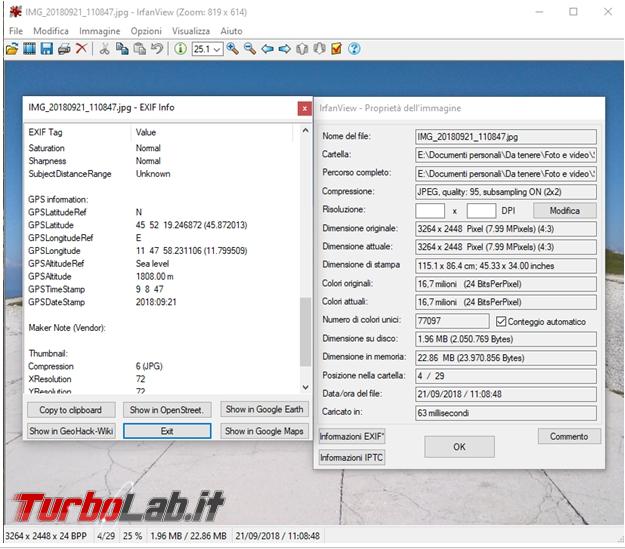Image resolution: width=625 pixels, height=549 pixels.
Task: Click Show in Google Earth button
Action: pos(264,409)
